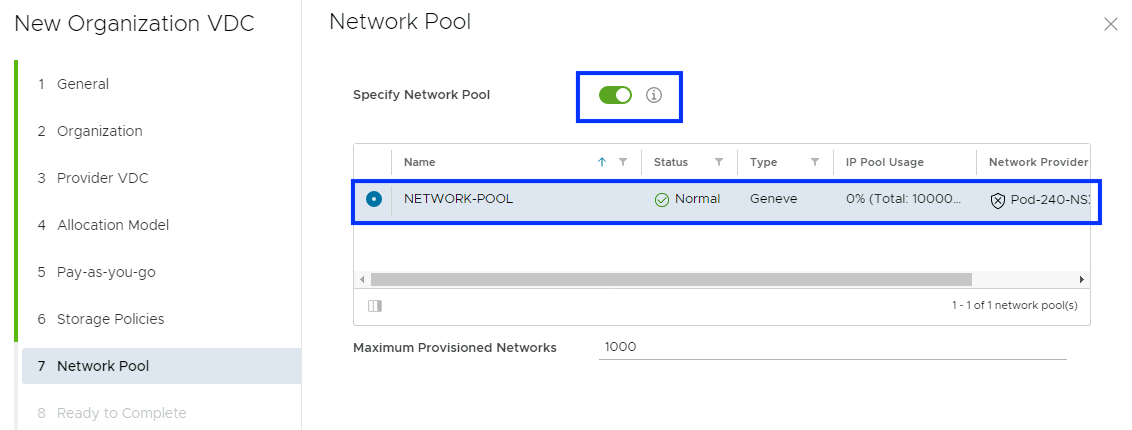Click the Network Provider column header

[1037, 162]
